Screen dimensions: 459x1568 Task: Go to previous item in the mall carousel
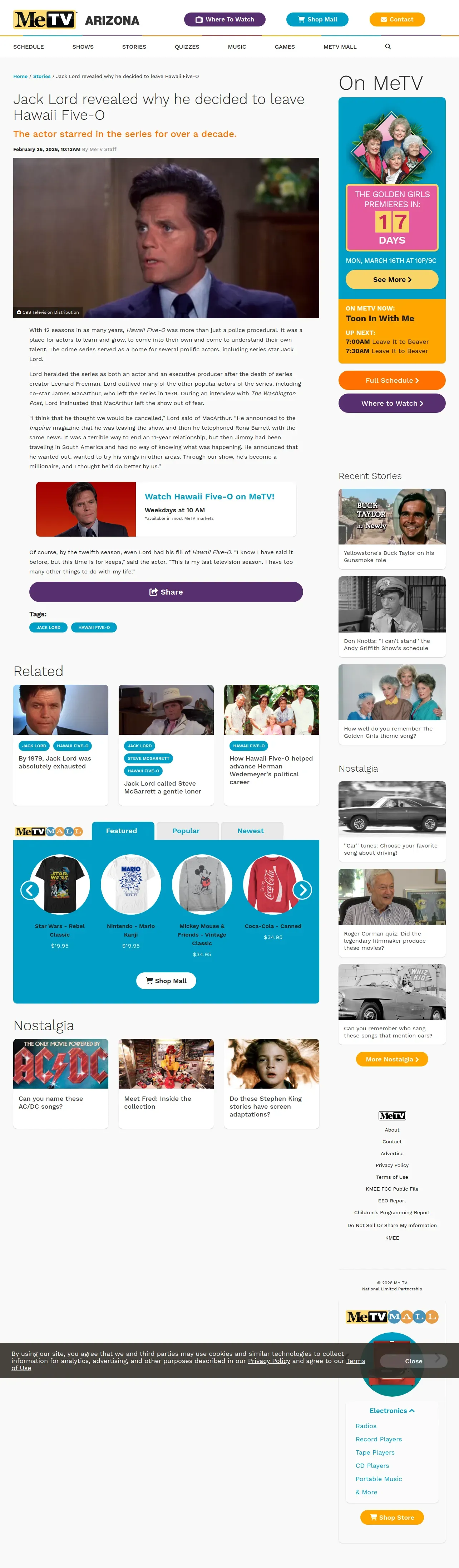(30, 890)
